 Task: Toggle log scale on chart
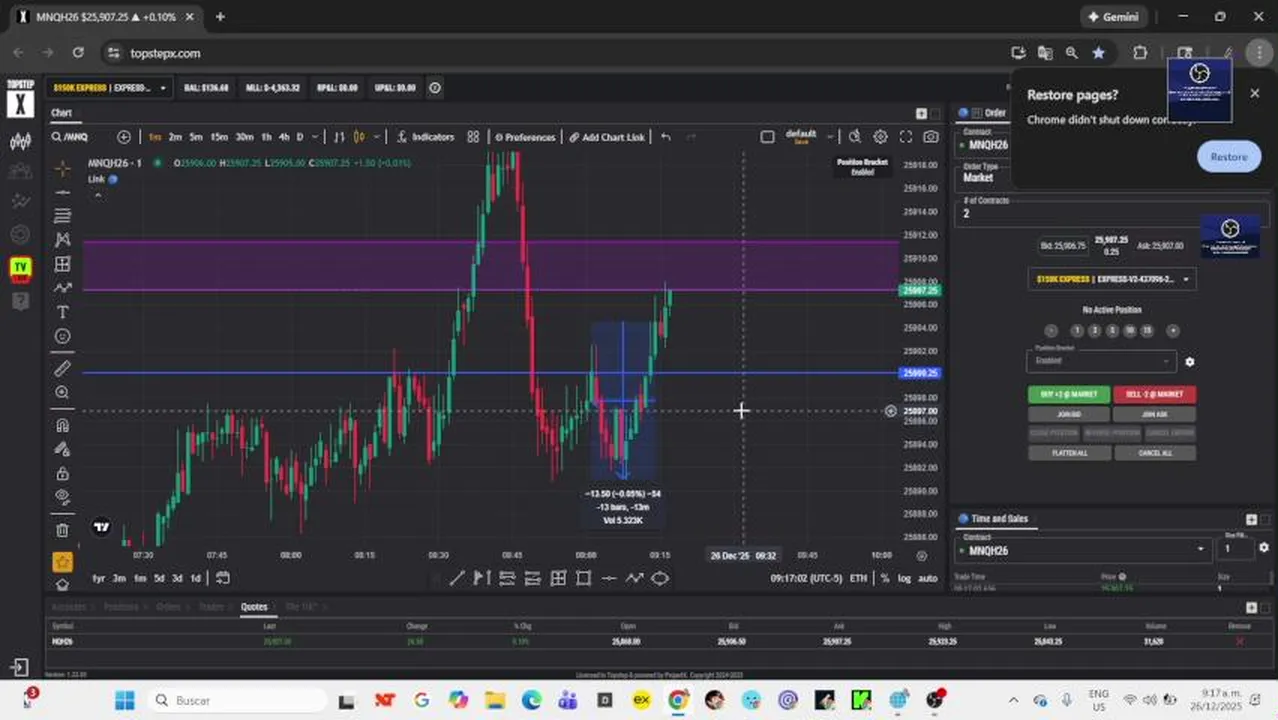tap(904, 578)
